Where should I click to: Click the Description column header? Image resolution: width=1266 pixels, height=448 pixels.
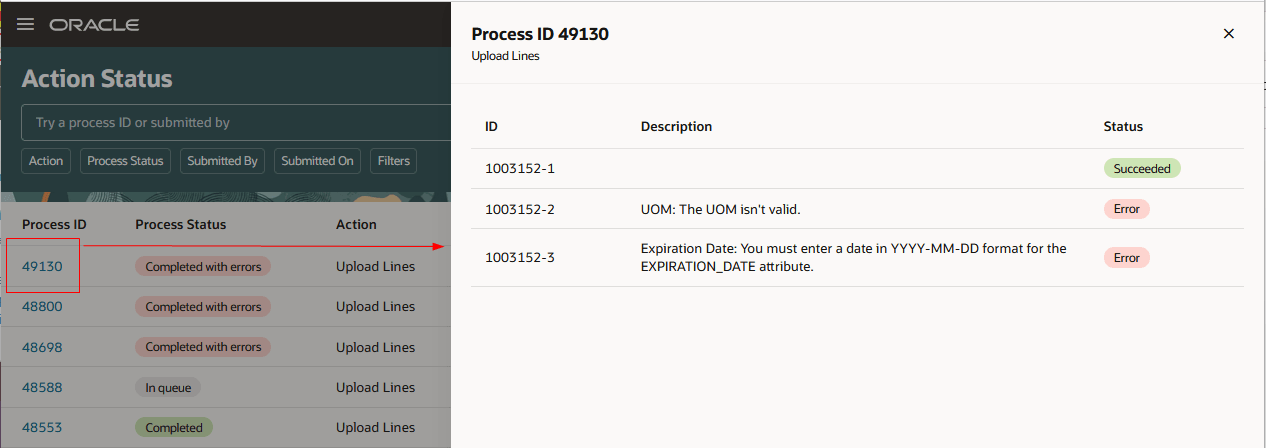tap(676, 127)
